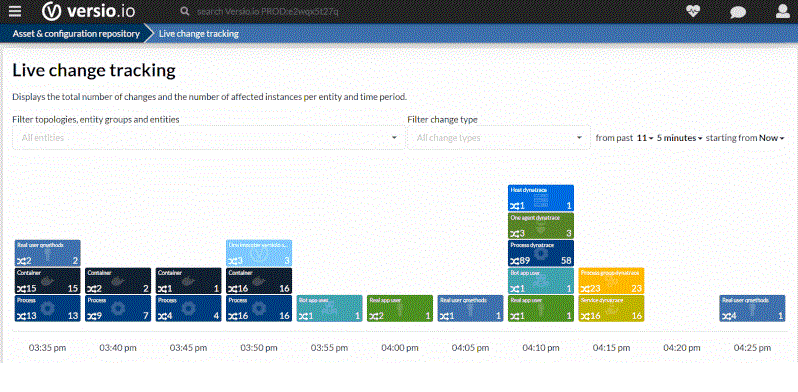Expand the All entities filter dropdown
This screenshot has height=392, width=798.
coord(209,137)
